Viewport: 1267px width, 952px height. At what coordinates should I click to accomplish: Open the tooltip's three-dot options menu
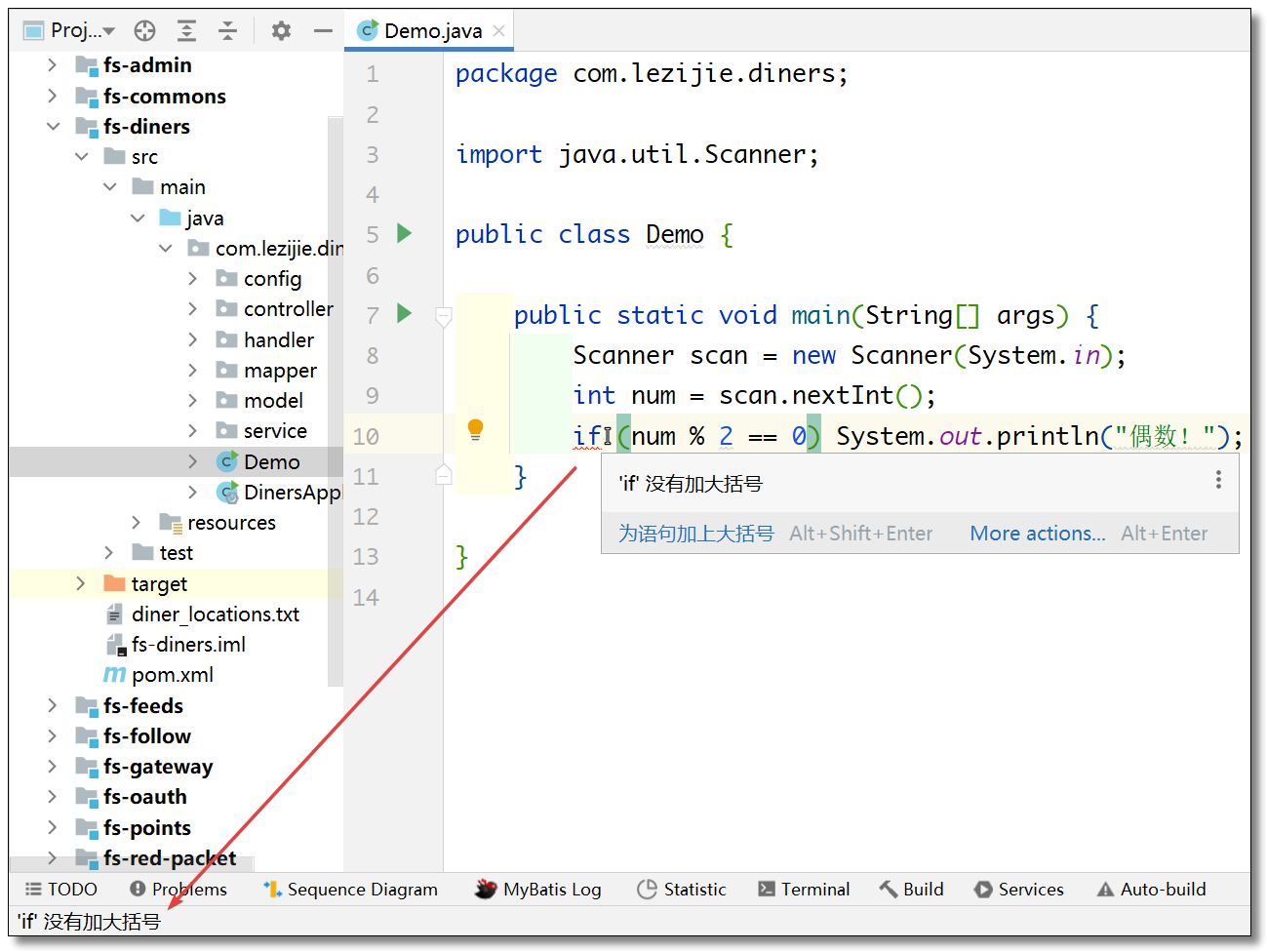(x=1218, y=480)
